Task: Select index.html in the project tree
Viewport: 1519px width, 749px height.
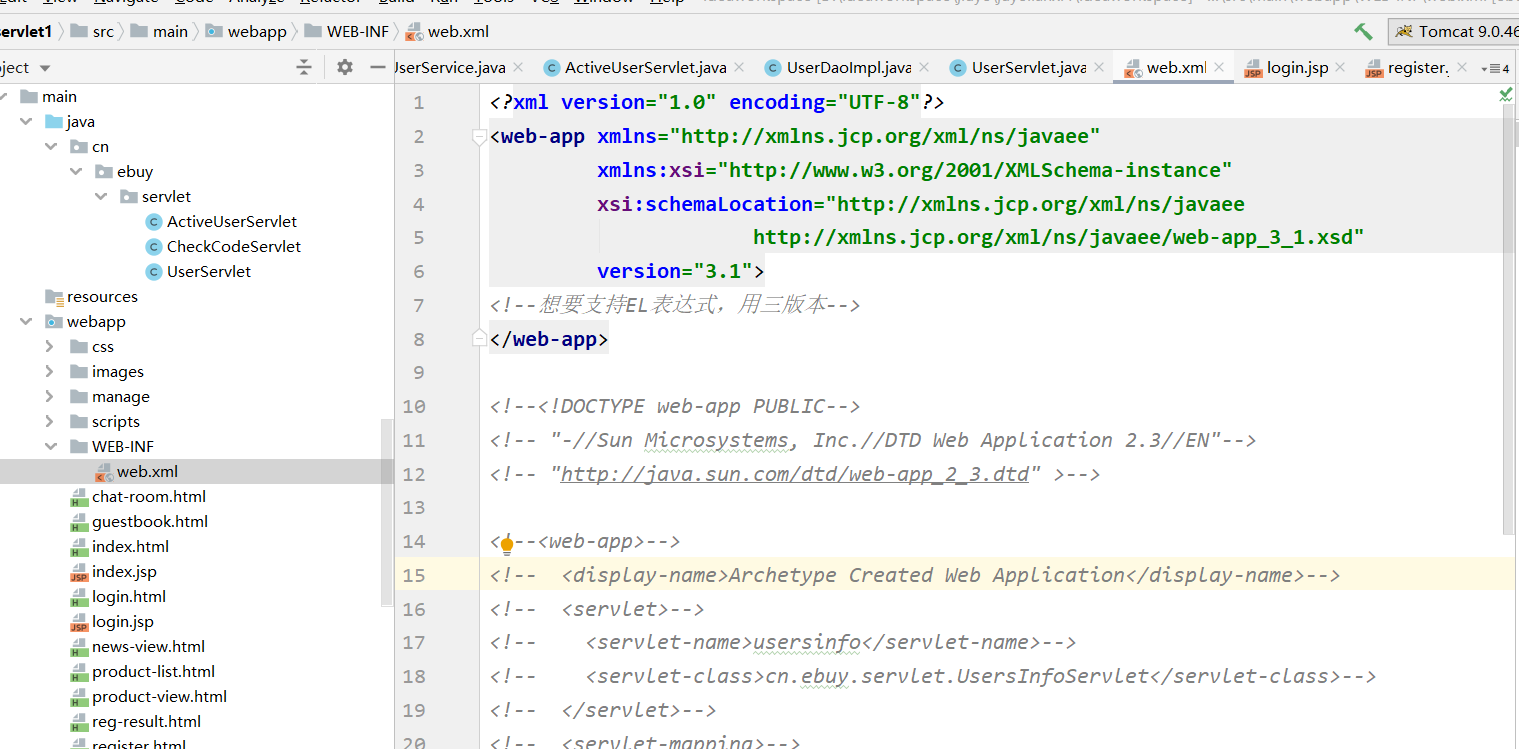Action: tap(130, 547)
